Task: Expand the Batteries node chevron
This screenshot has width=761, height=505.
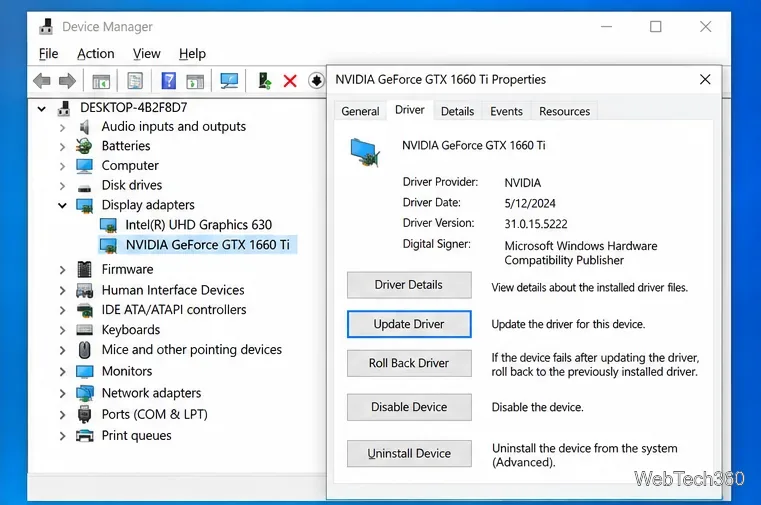Action: 62,147
